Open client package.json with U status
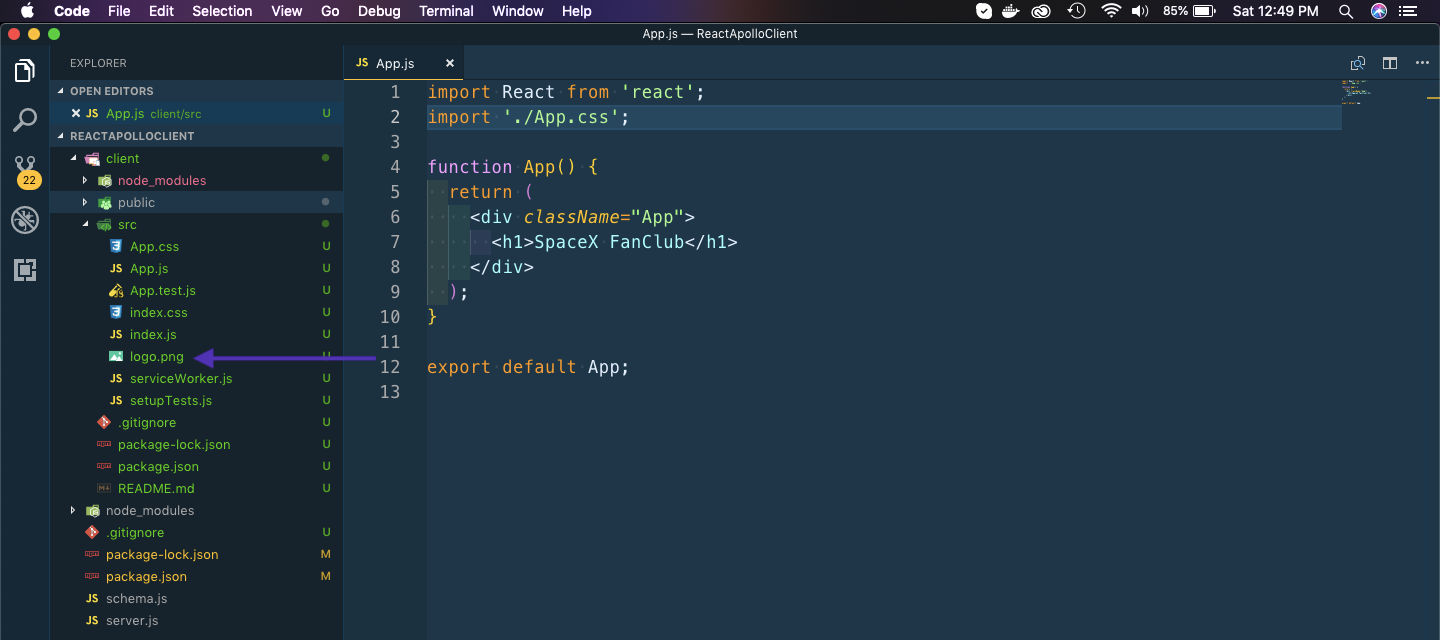 [x=158, y=466]
